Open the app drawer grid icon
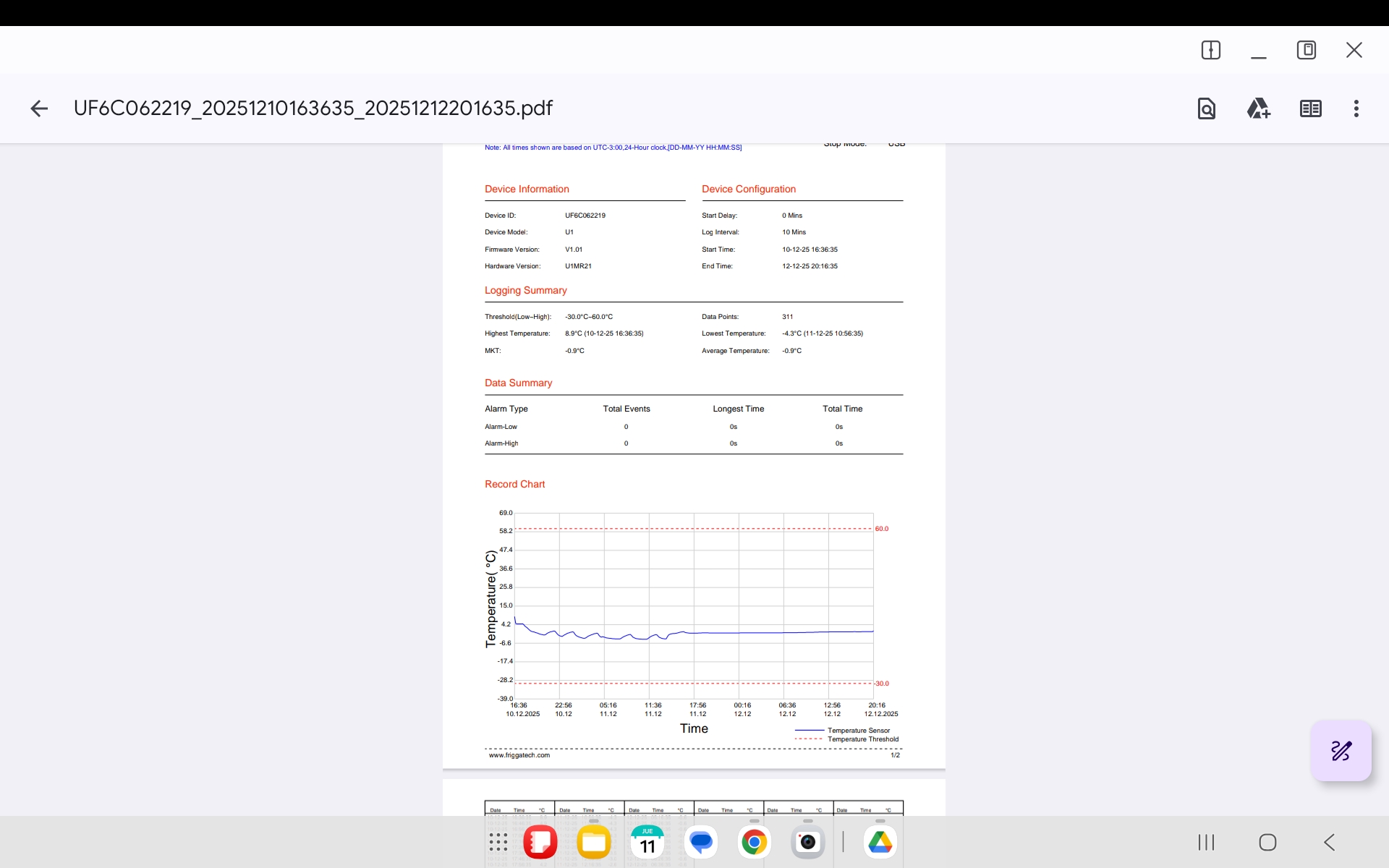The image size is (1389, 868). click(498, 842)
